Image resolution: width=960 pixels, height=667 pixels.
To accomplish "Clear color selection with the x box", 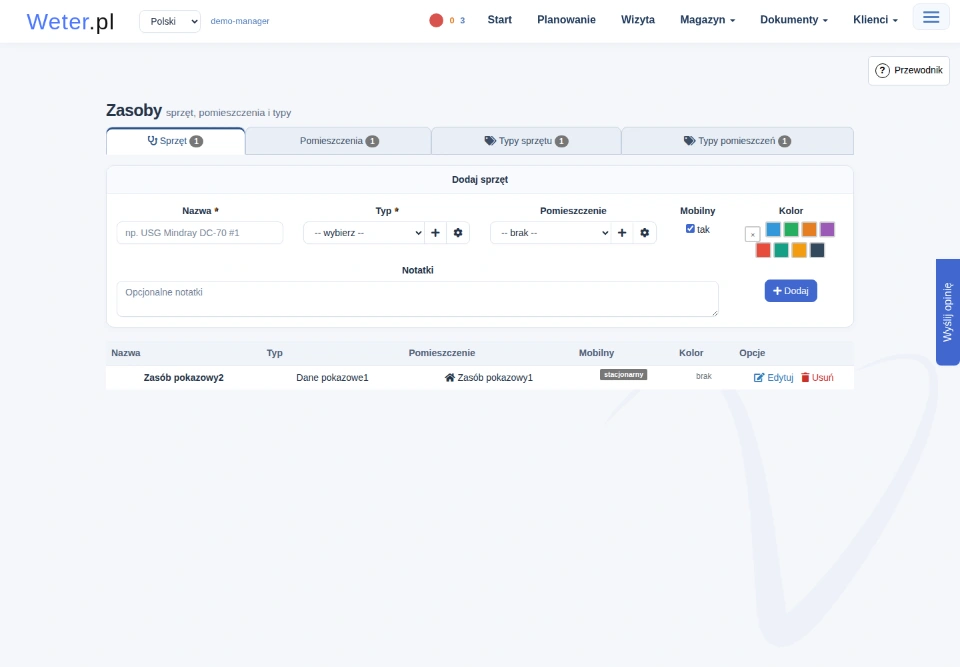I will click(752, 234).
